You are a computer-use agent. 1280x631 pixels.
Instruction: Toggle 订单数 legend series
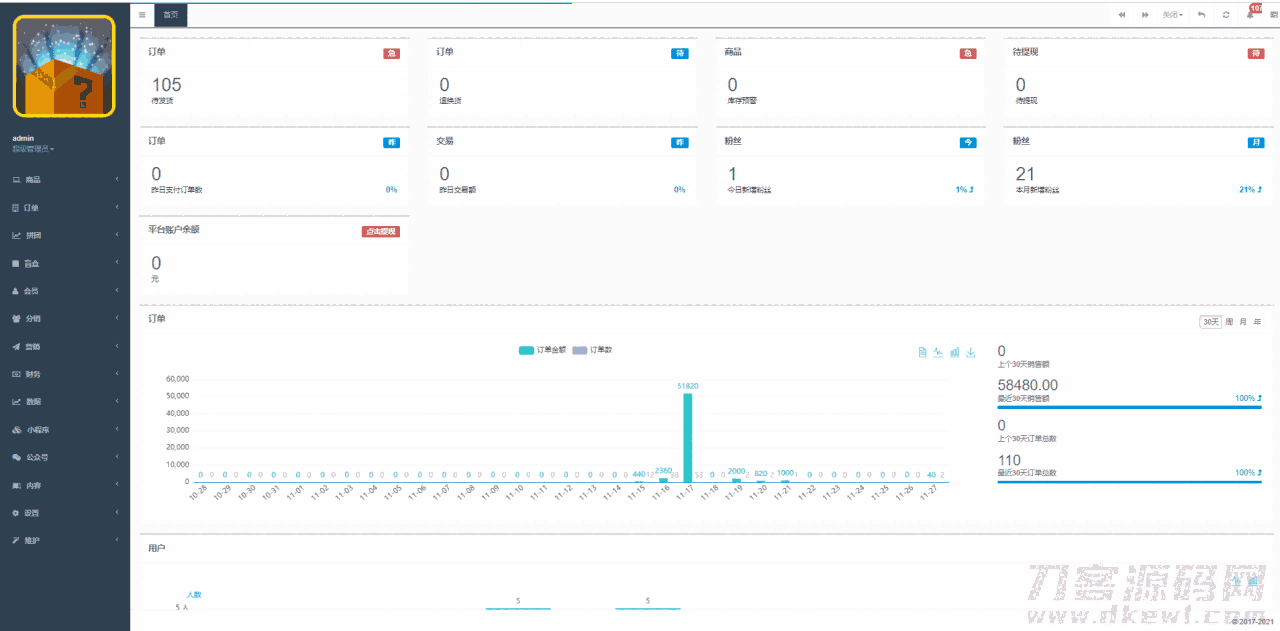point(592,350)
